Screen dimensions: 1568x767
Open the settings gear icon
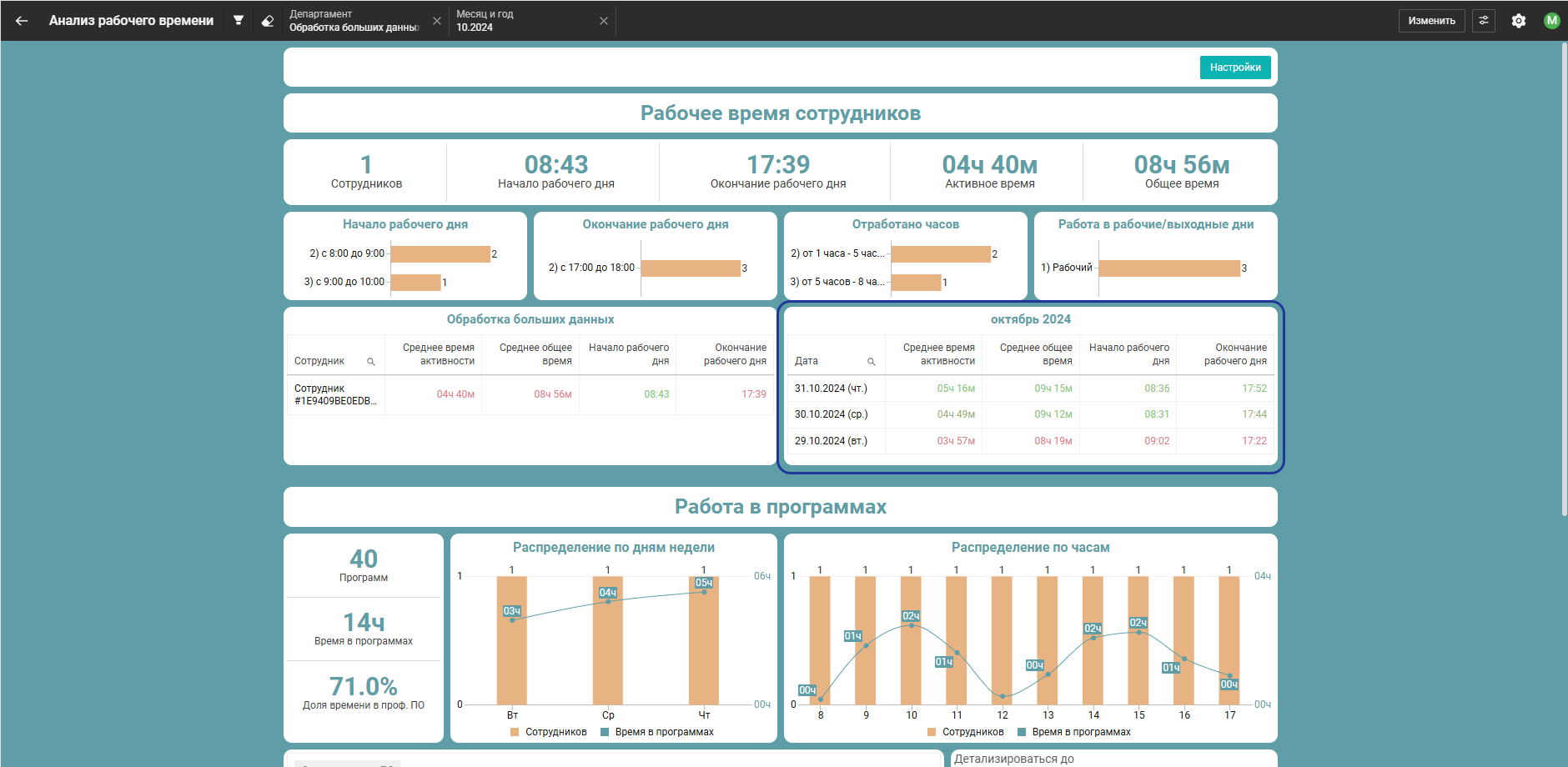coord(1519,21)
